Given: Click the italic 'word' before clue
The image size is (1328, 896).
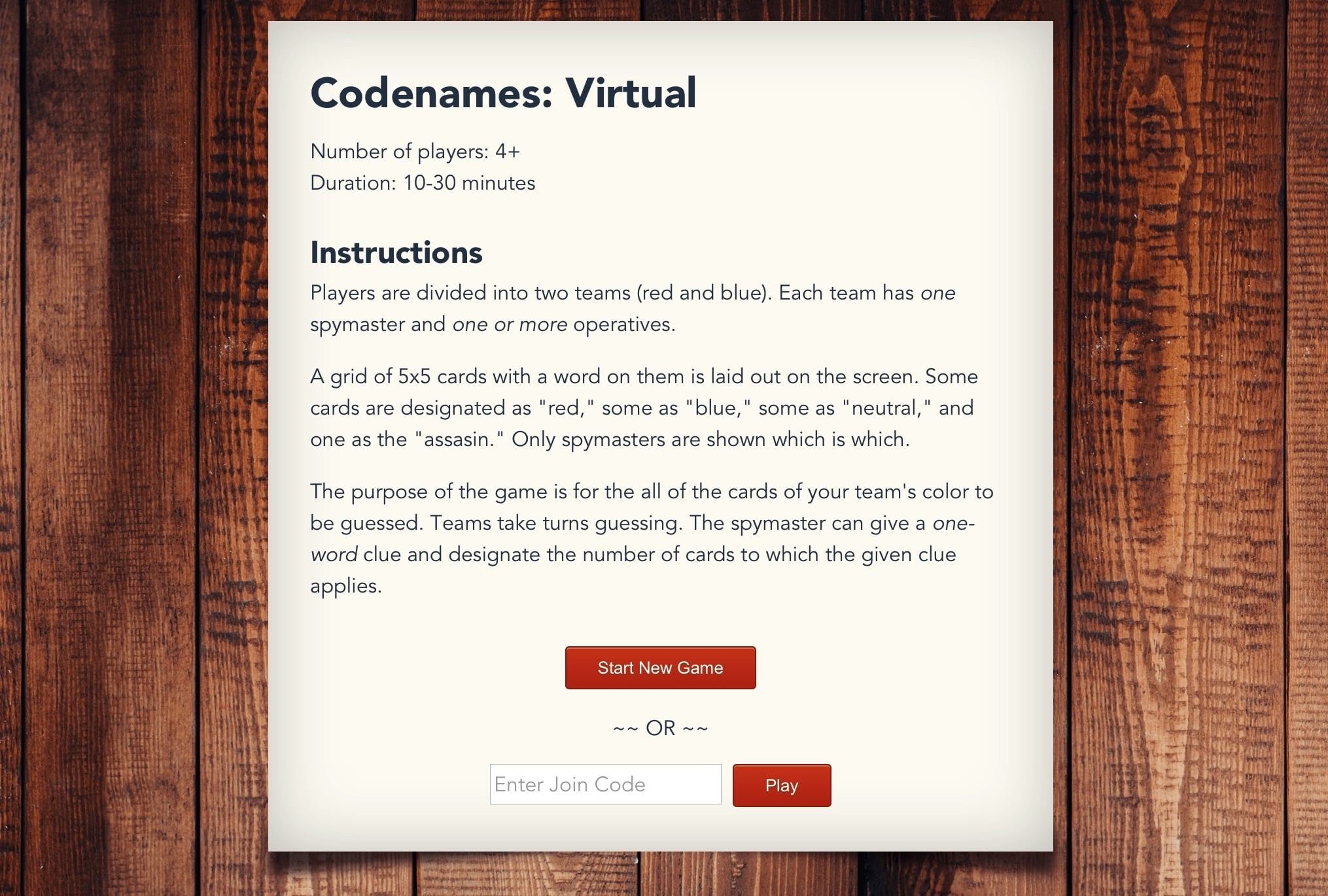Looking at the screenshot, I should click(334, 555).
